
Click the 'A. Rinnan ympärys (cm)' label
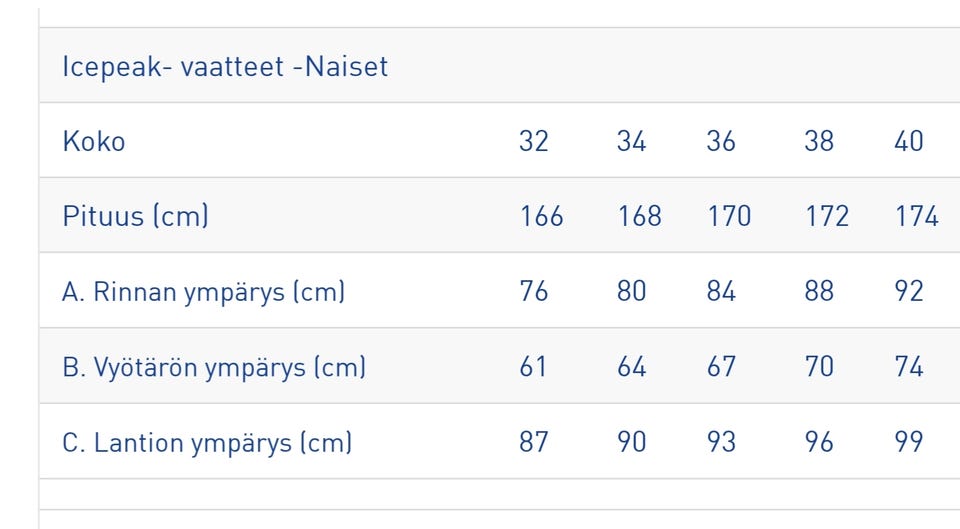(x=204, y=292)
